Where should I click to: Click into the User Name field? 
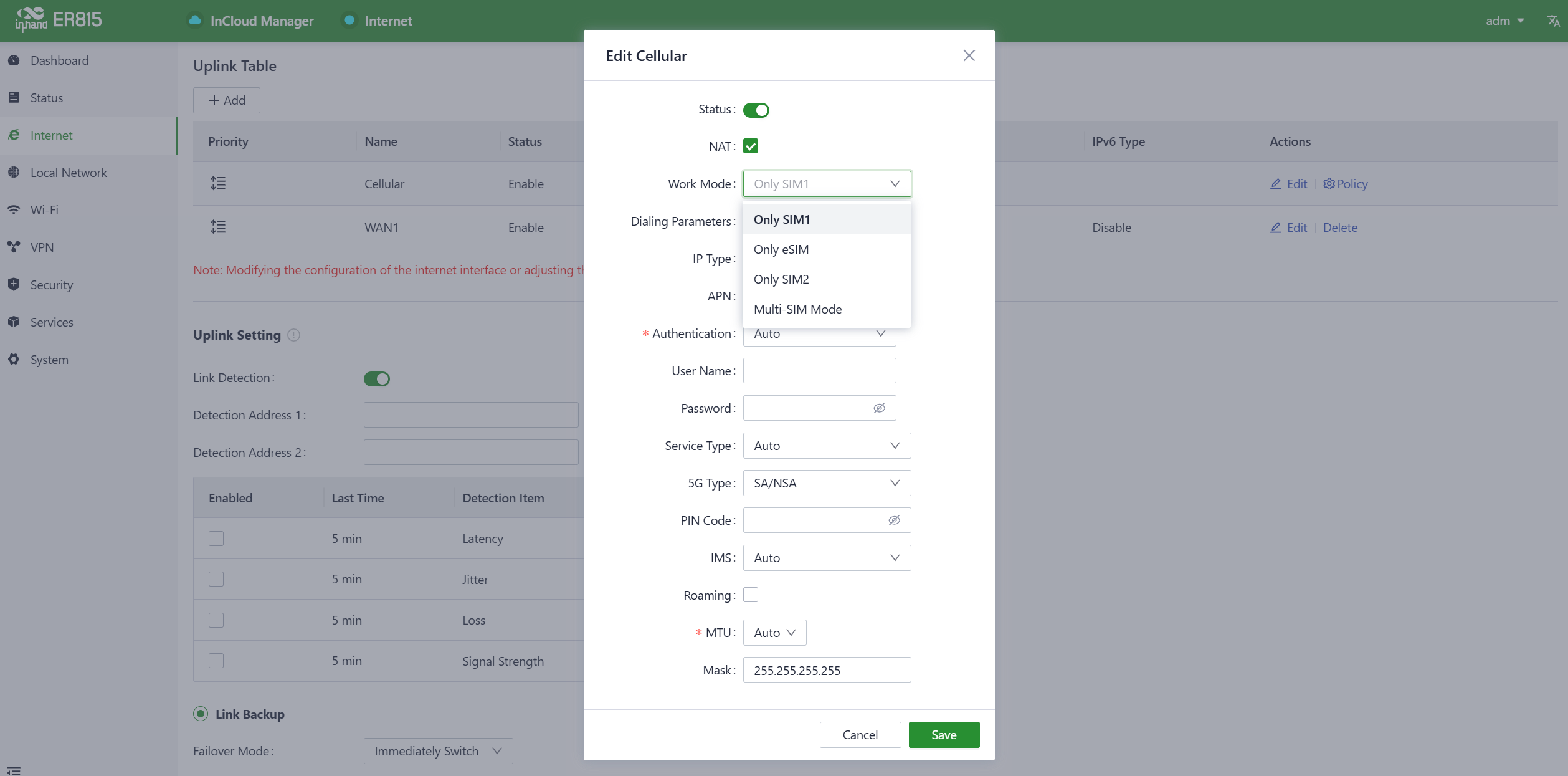[819, 371]
